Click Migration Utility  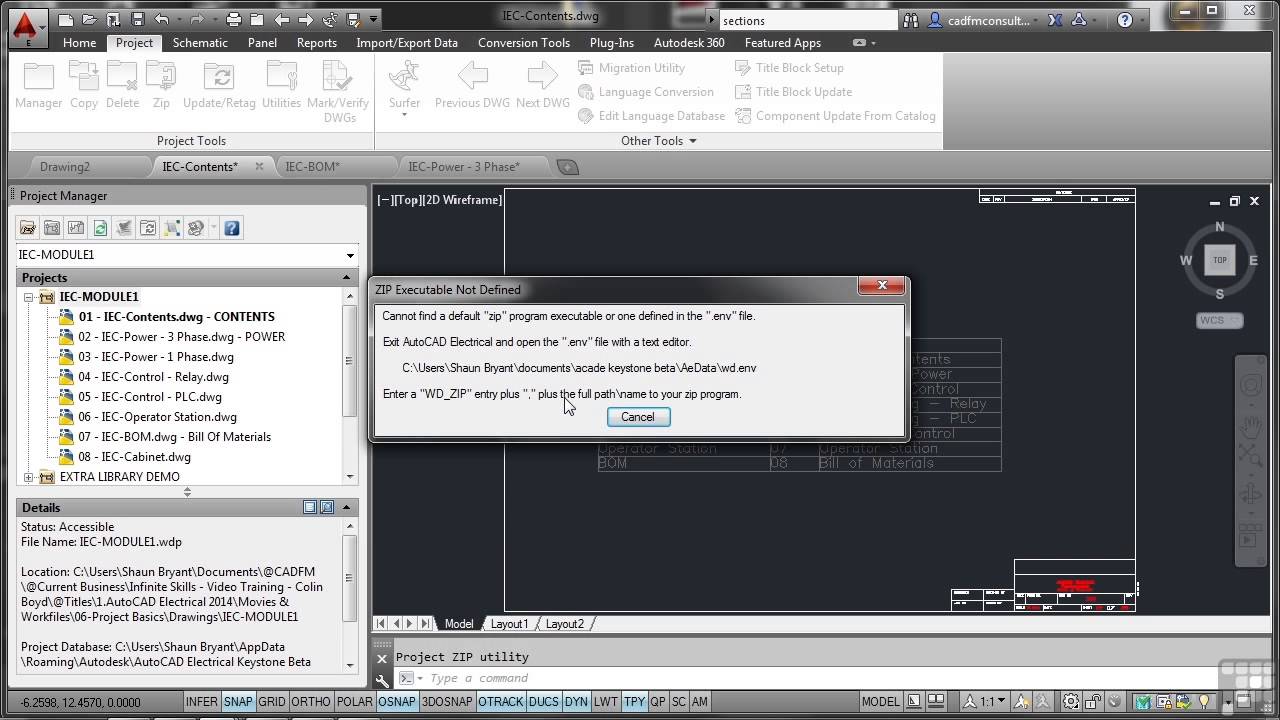632,68
